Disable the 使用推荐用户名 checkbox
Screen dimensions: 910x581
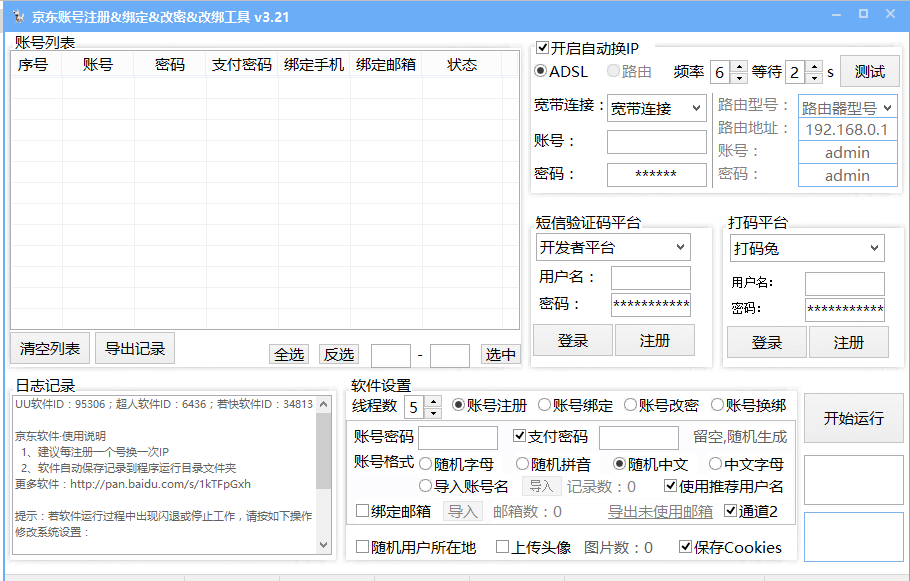670,486
